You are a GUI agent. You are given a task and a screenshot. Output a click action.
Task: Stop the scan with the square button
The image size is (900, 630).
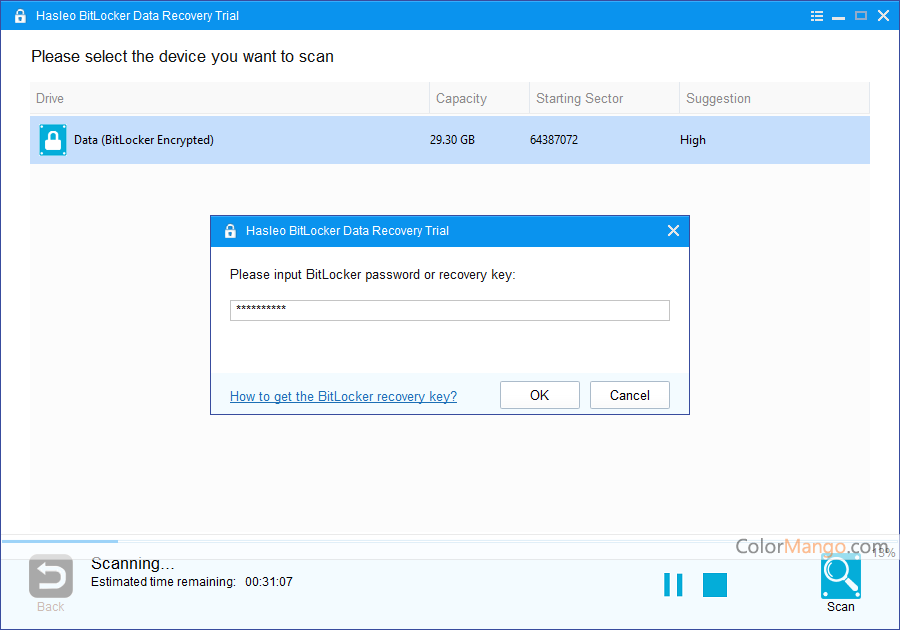pyautogui.click(x=715, y=585)
